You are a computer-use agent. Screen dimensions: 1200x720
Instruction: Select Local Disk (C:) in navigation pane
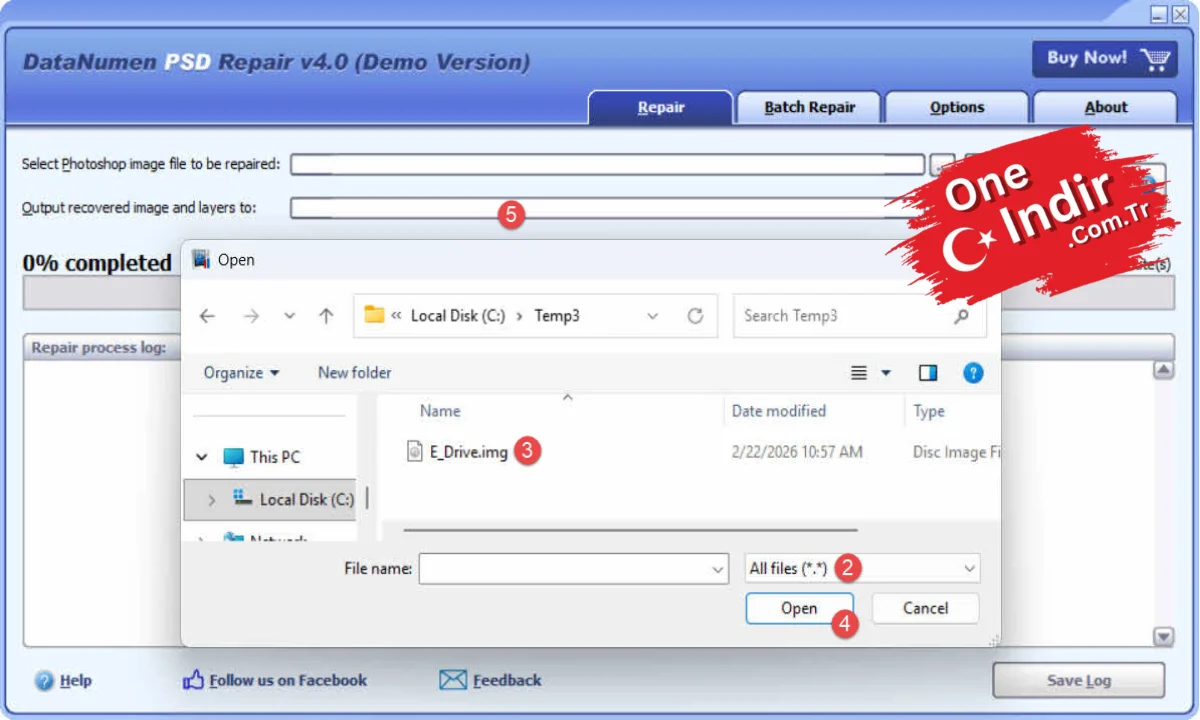click(307, 500)
